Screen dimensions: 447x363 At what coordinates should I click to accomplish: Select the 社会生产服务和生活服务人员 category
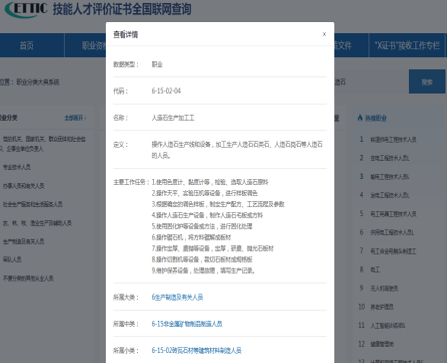coord(33,204)
